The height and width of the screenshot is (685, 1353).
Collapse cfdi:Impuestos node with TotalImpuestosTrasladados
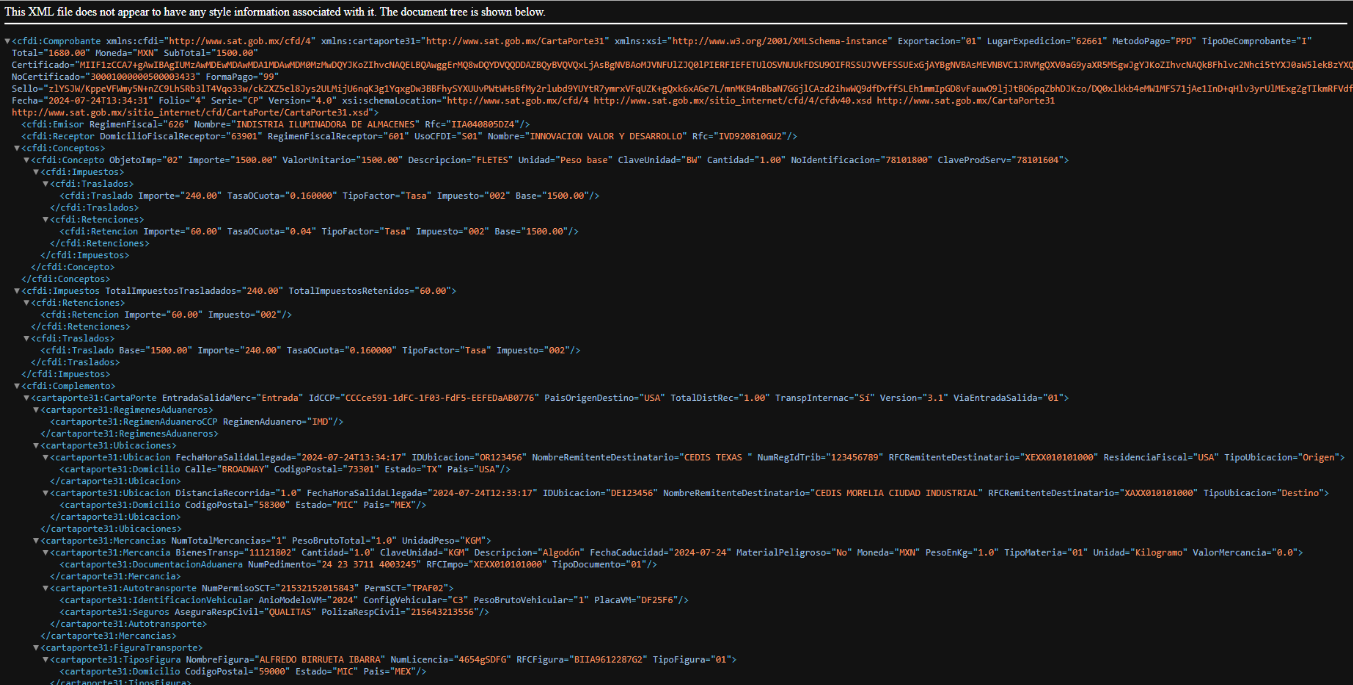coord(17,291)
